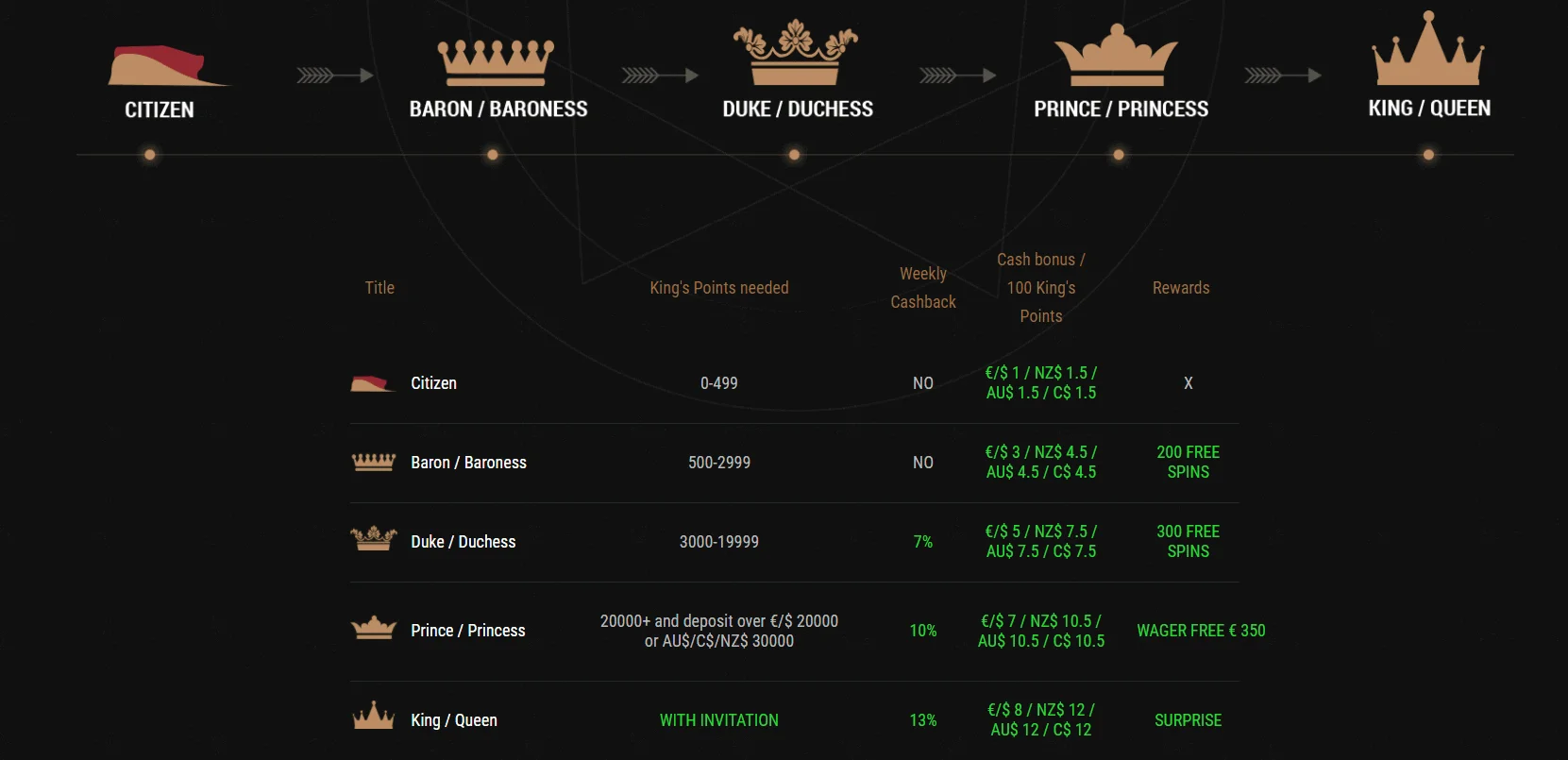Click the arrow between Citizen and Baron
Screen dimensions: 1568x760
(x=335, y=76)
